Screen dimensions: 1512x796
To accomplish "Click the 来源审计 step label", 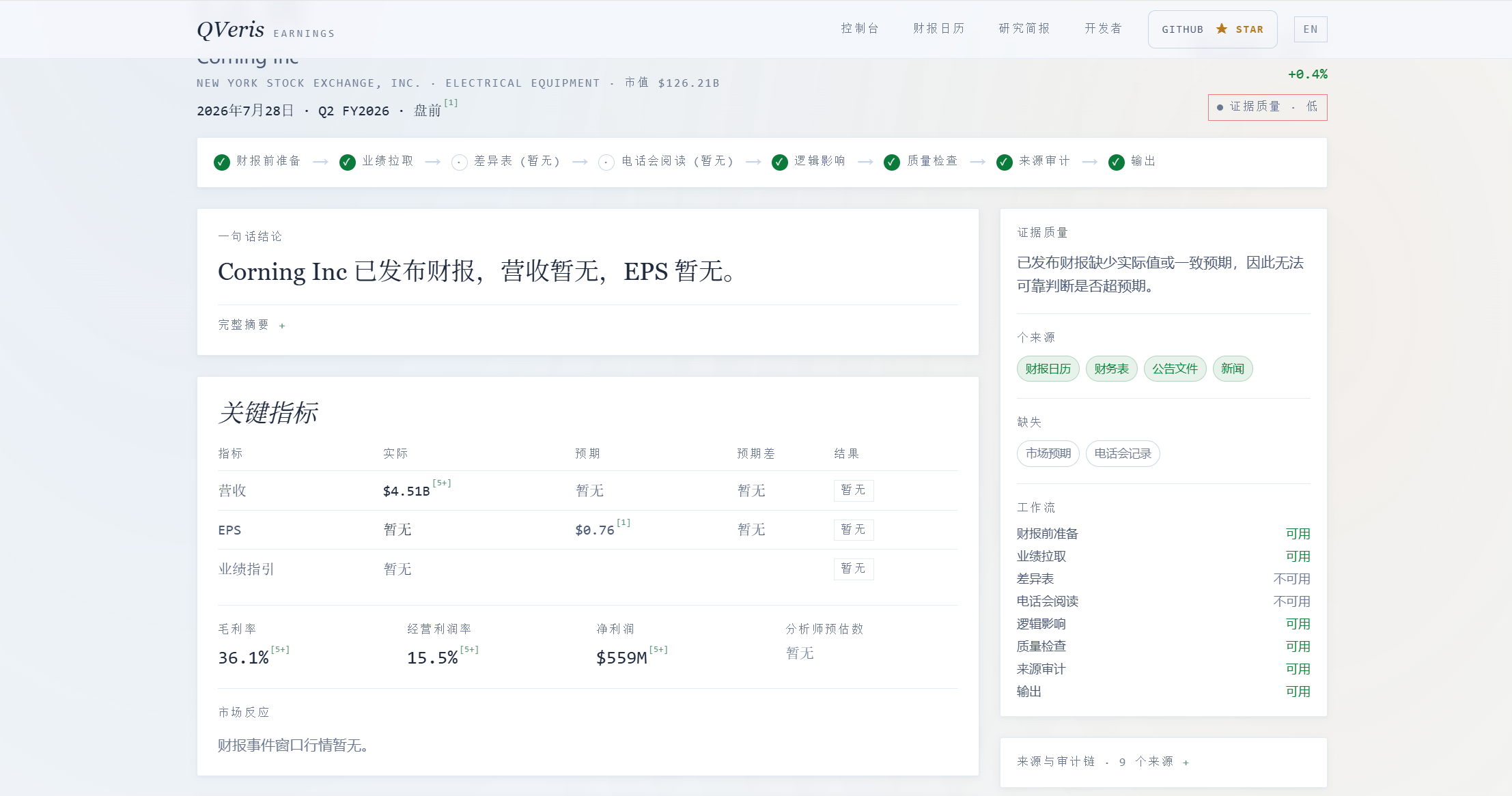I will click(1044, 161).
